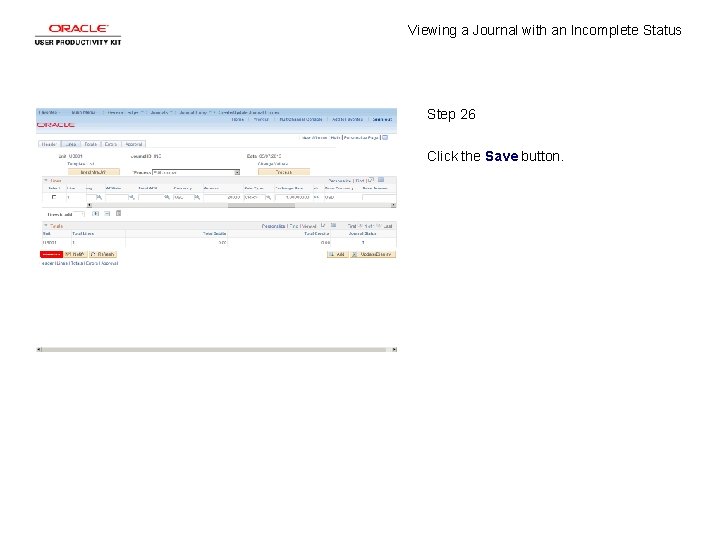Click the Template List link
The image size is (720, 540).
click(81, 164)
